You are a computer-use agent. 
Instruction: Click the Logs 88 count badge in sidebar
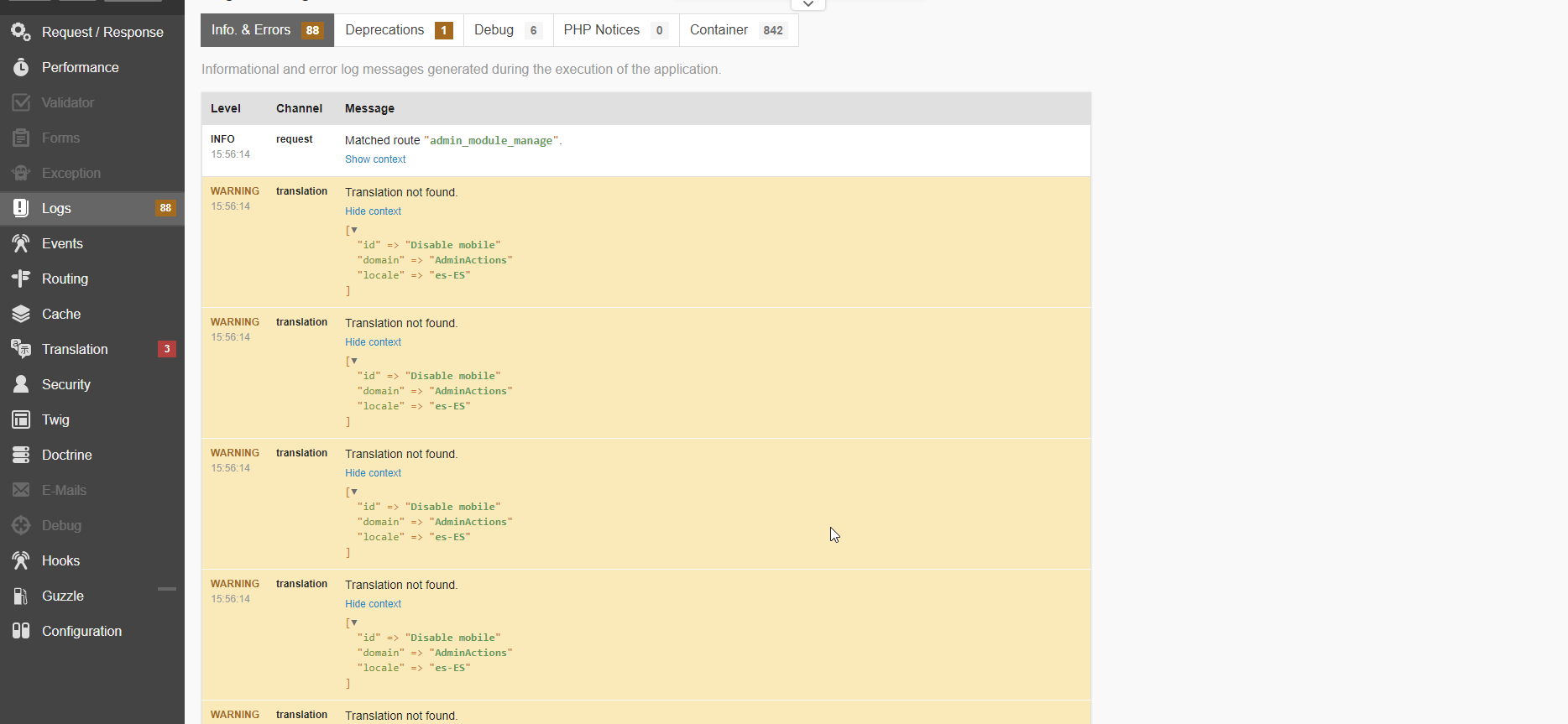[165, 208]
